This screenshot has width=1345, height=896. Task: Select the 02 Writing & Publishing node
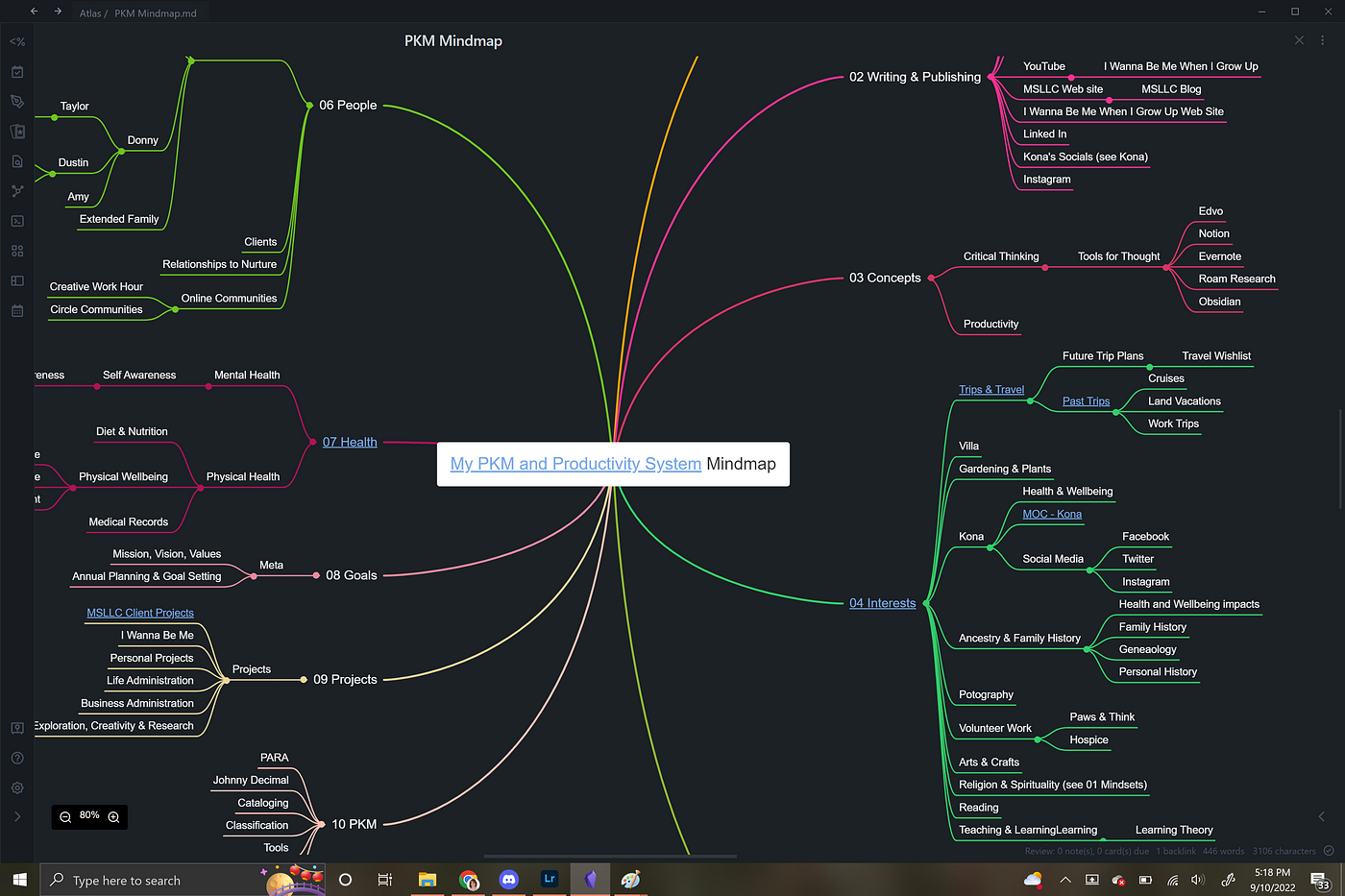click(915, 77)
